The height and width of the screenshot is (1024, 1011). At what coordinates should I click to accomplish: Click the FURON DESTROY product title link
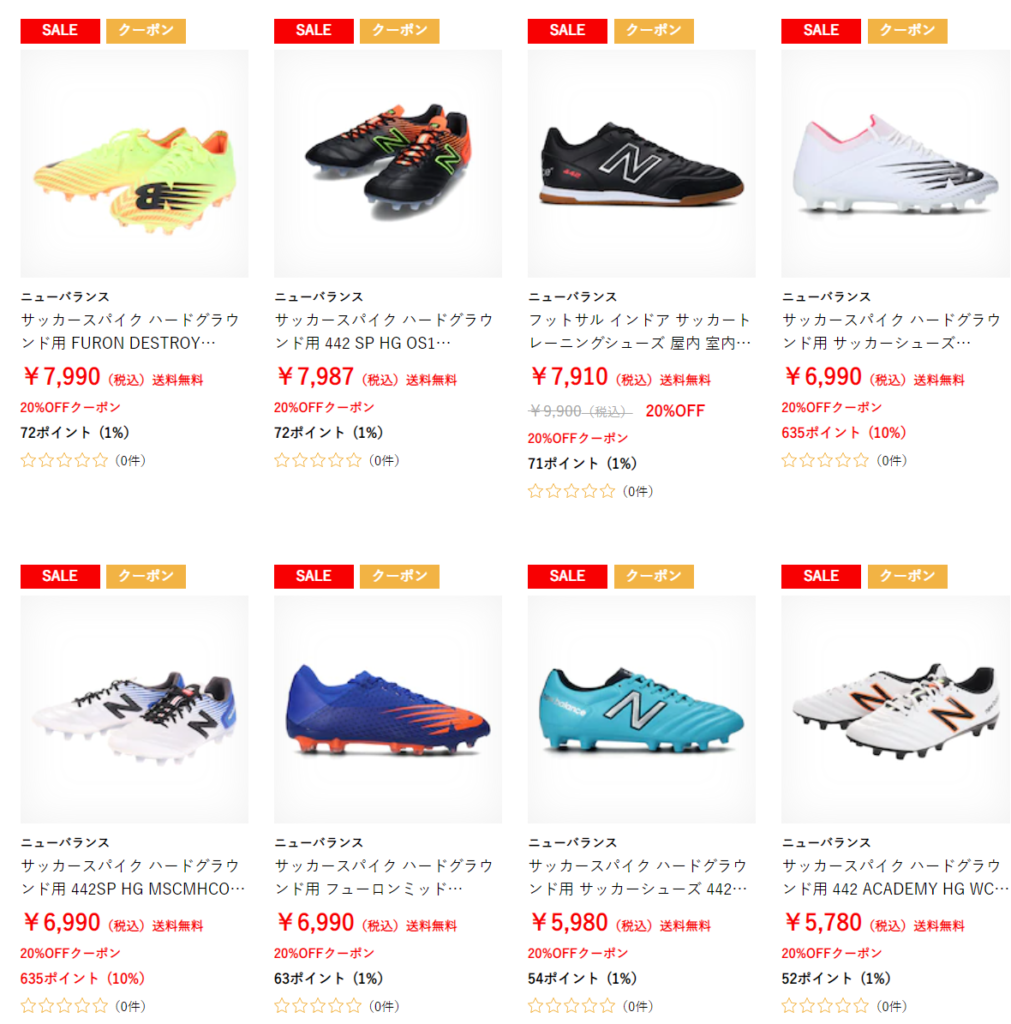point(130,332)
